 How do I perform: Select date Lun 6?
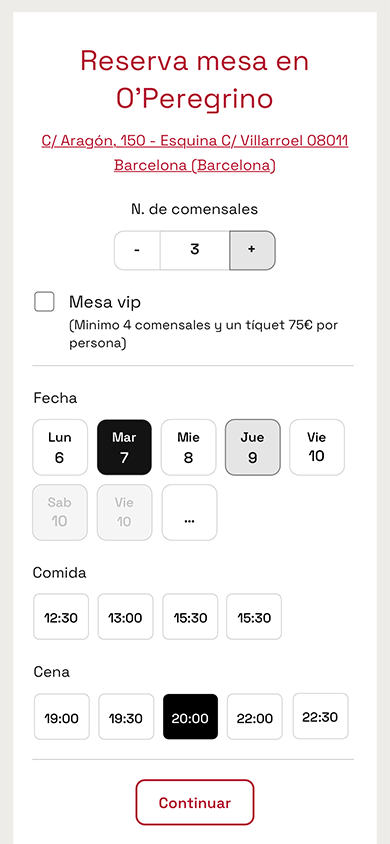60,447
